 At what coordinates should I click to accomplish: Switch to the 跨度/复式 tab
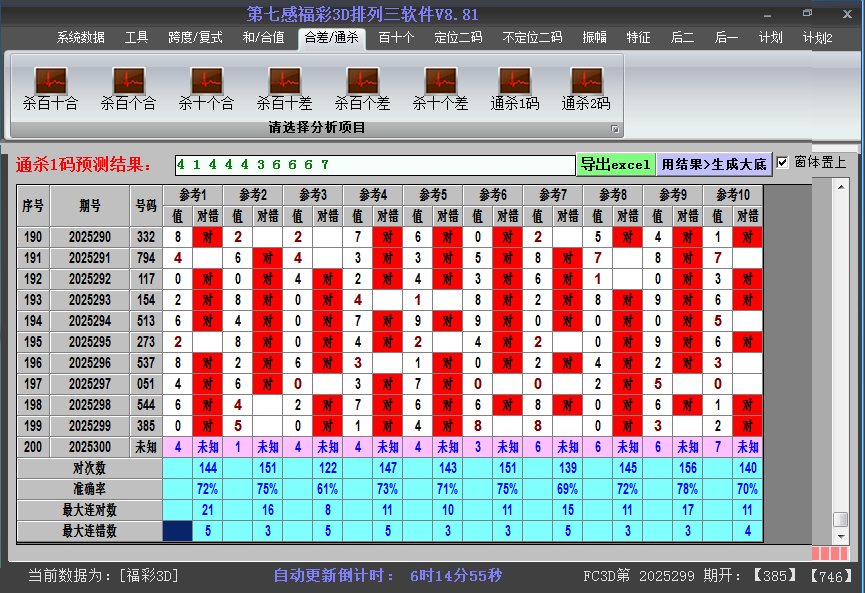click(195, 38)
